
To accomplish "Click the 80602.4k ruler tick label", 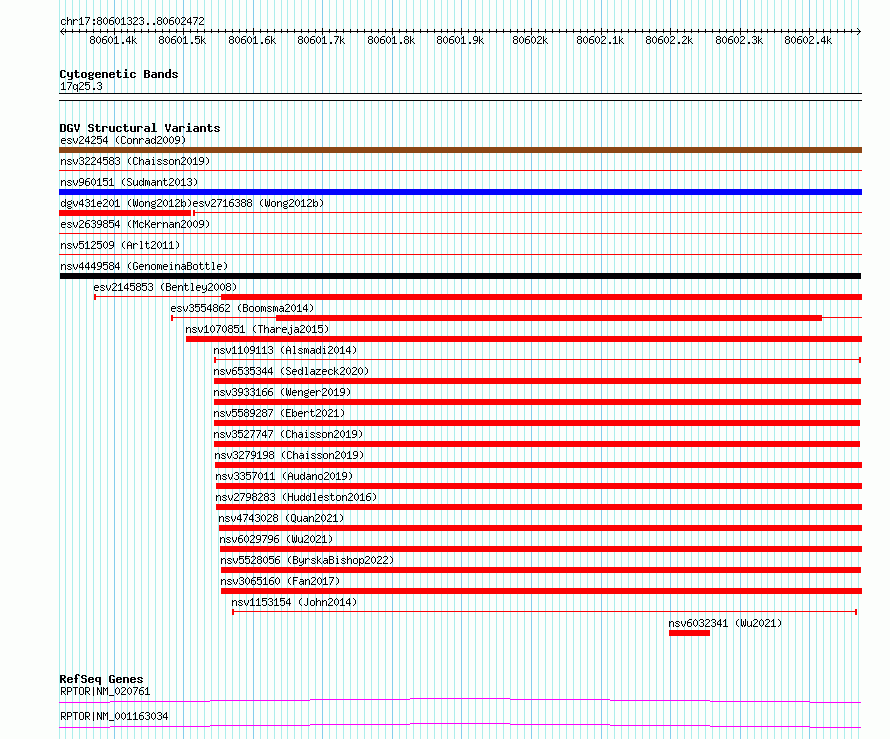I will pyautogui.click(x=808, y=40).
